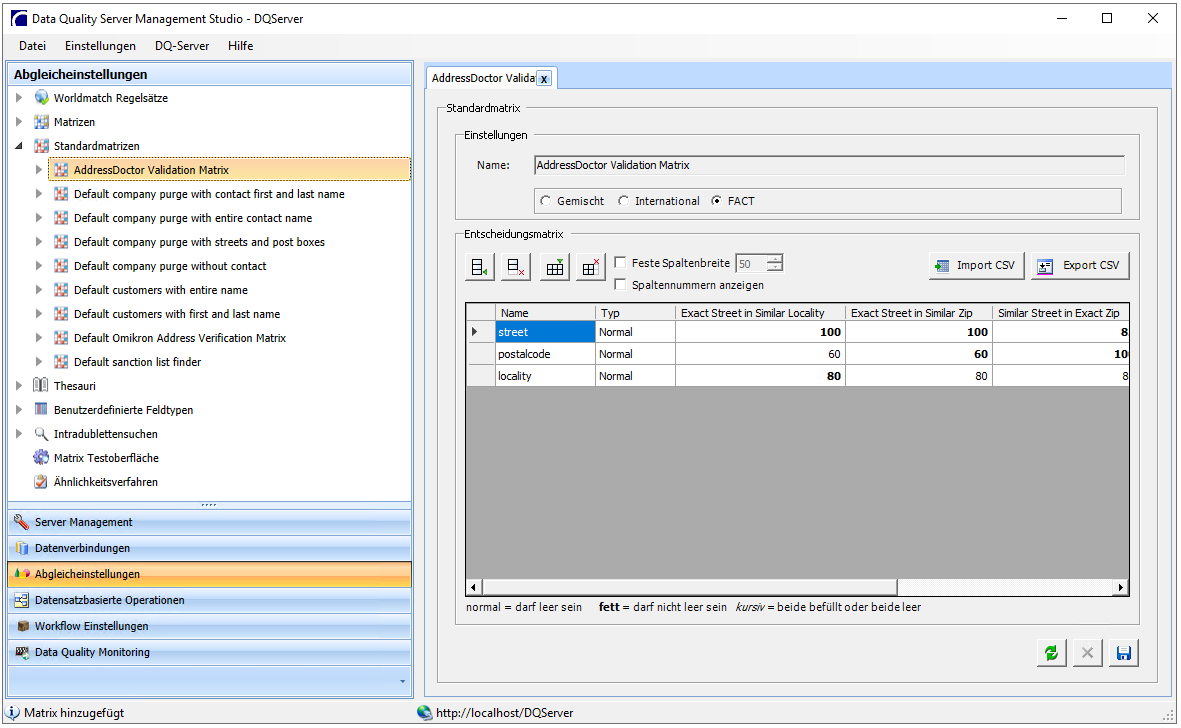Open the Workflow Einstellungen section
1181x728 pixels.
[209, 626]
